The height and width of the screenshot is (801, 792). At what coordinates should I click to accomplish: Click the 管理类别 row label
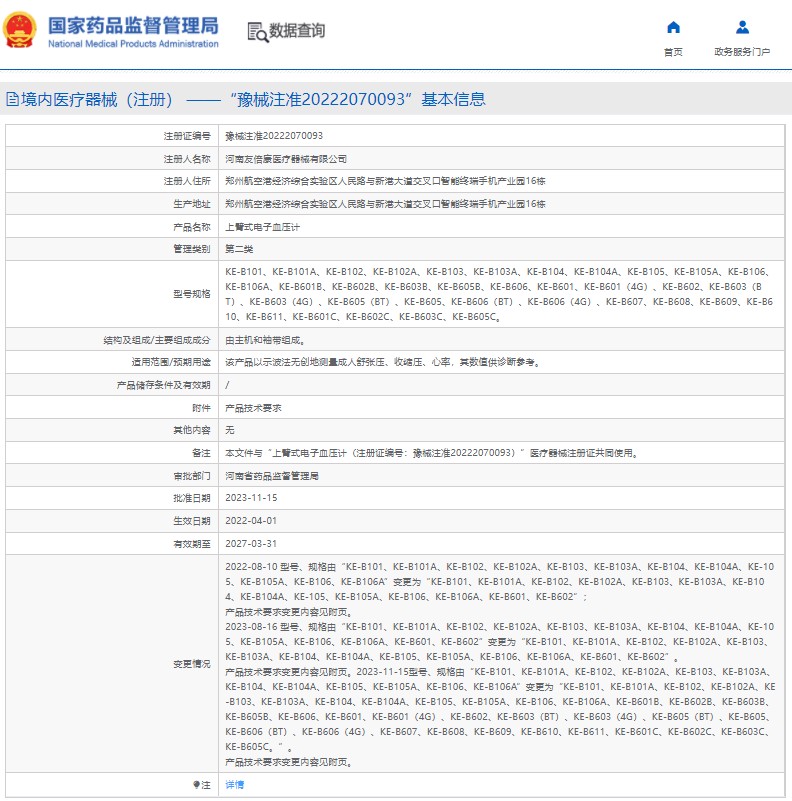[192, 249]
